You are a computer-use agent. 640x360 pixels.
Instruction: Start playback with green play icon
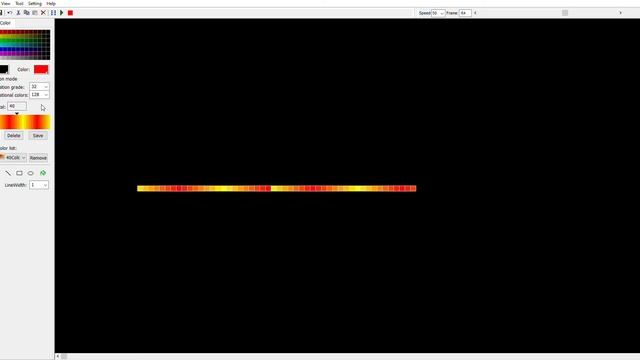(62, 13)
